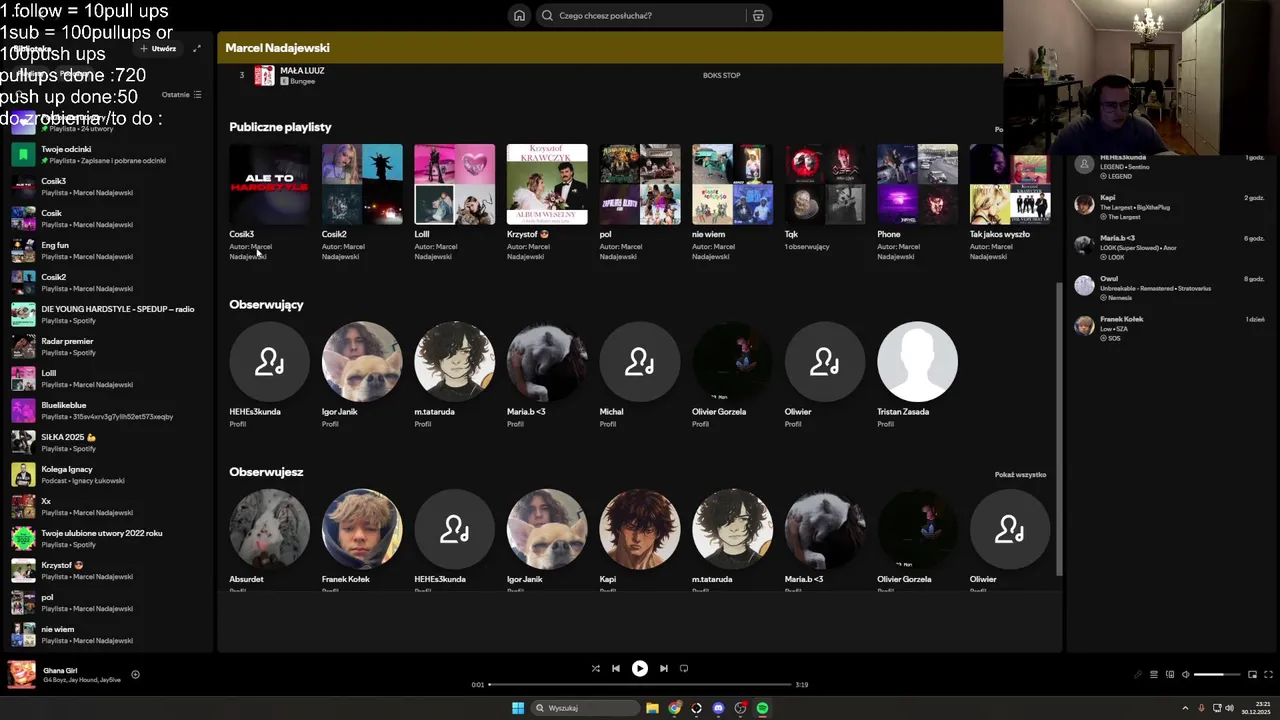The width and height of the screenshot is (1280, 720).
Task: Toggle the repeat button in the player
Action: 684,668
